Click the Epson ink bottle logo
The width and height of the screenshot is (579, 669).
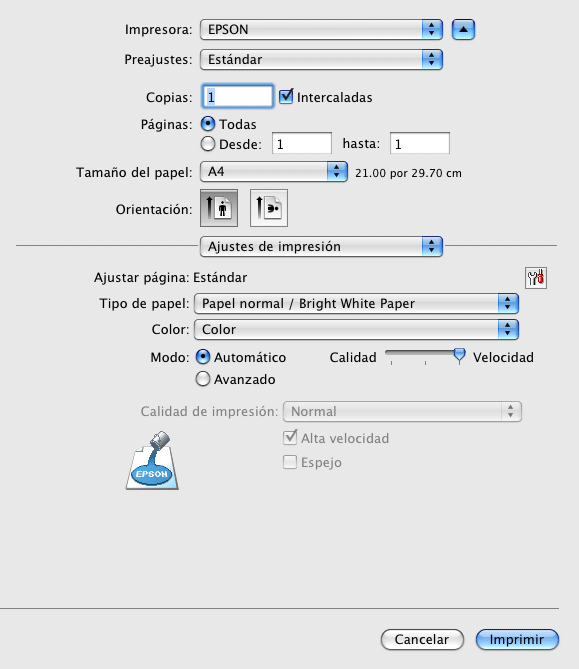tap(152, 460)
